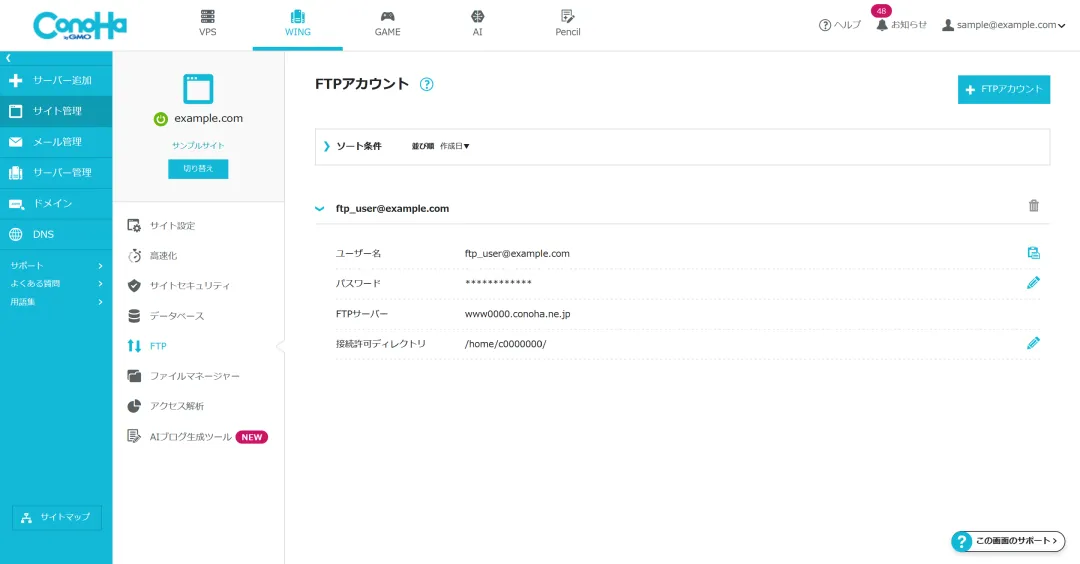
Task: Delete FTP account trash icon
Action: pos(1033,206)
